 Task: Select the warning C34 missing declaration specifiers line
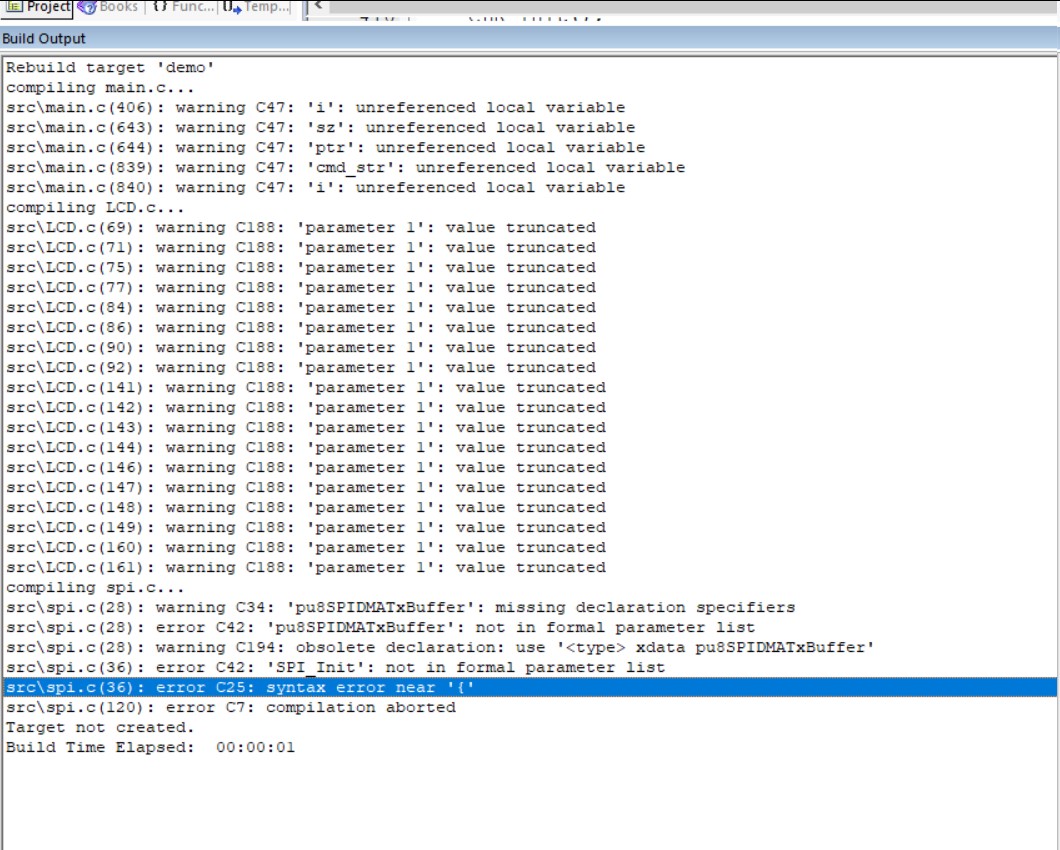pos(400,607)
